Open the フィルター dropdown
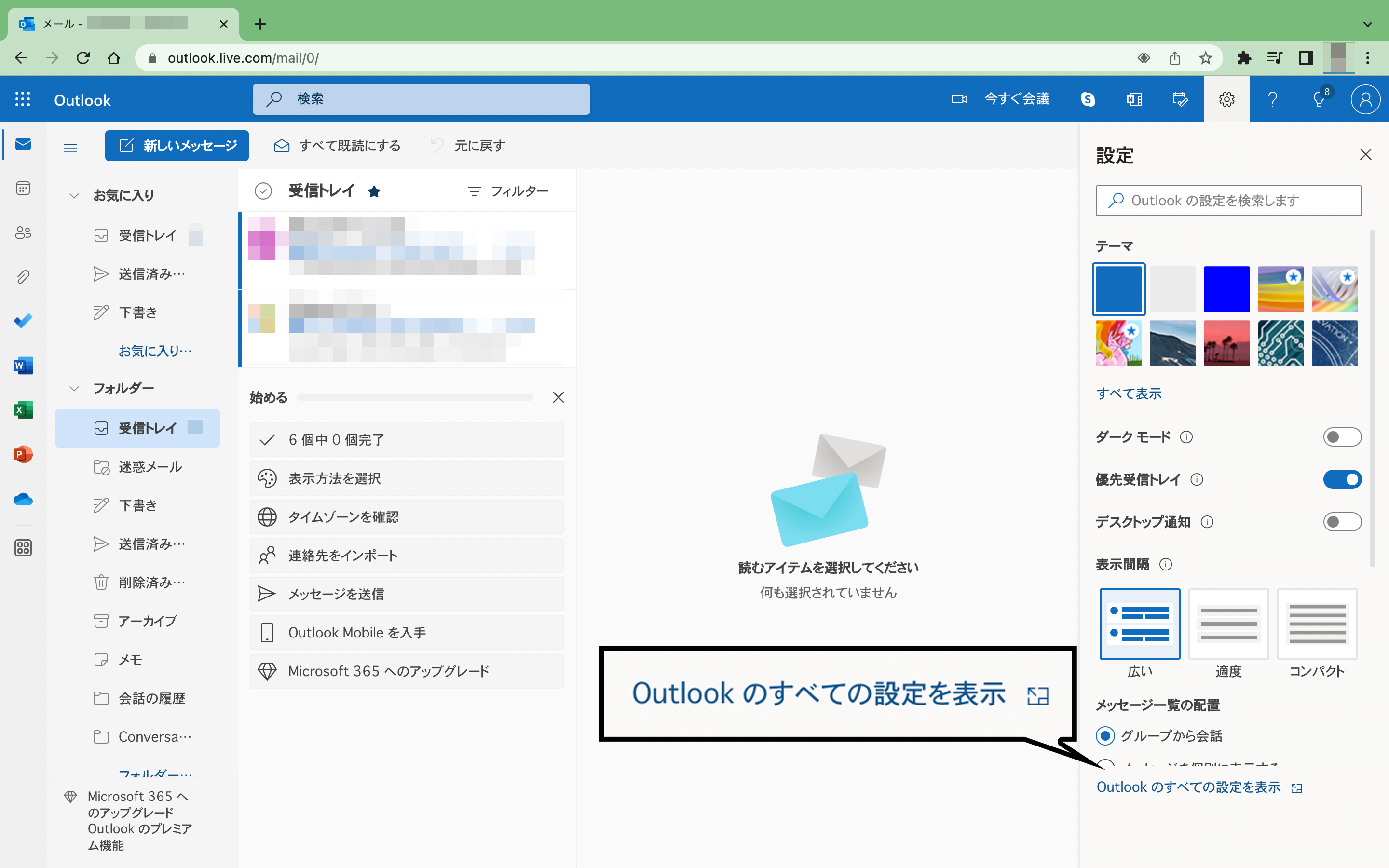Image resolution: width=1389 pixels, height=868 pixels. (508, 191)
